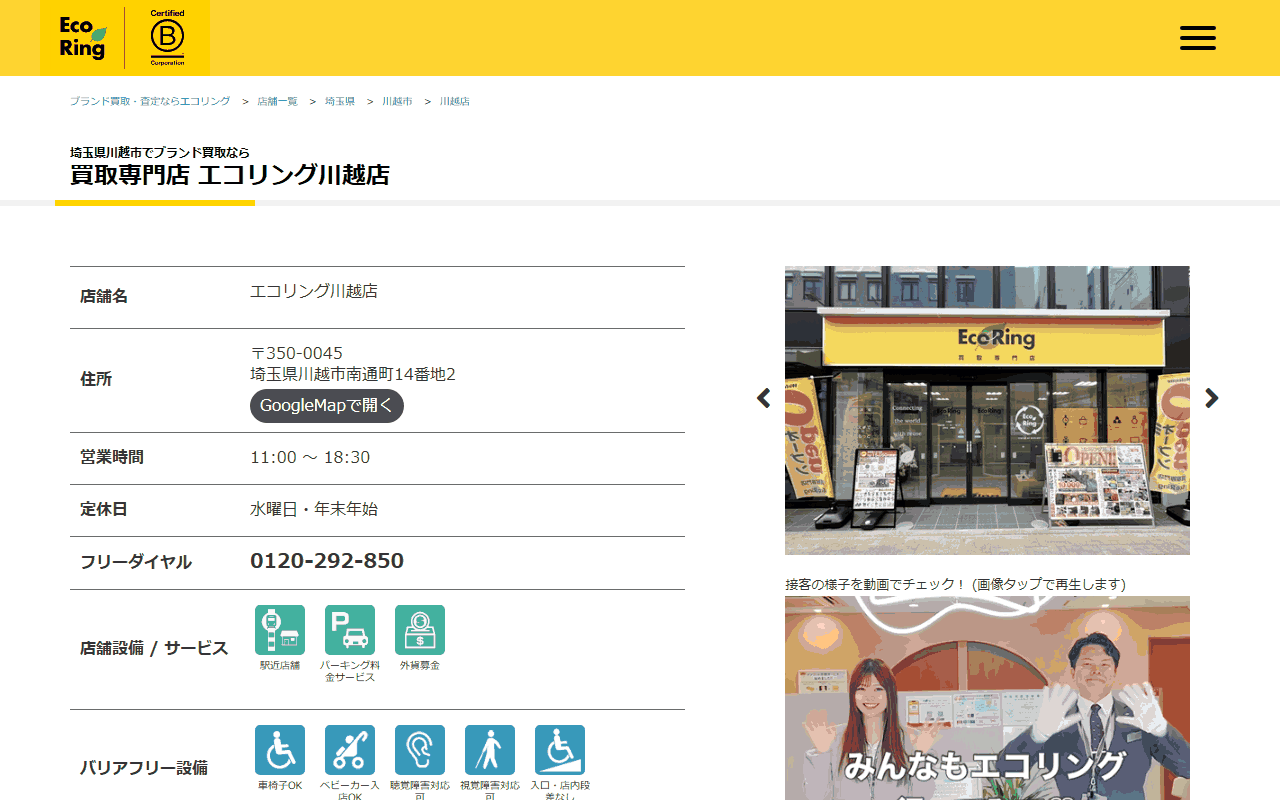Click the 川越店 breadcrumb text
1280x800 pixels.
click(454, 102)
